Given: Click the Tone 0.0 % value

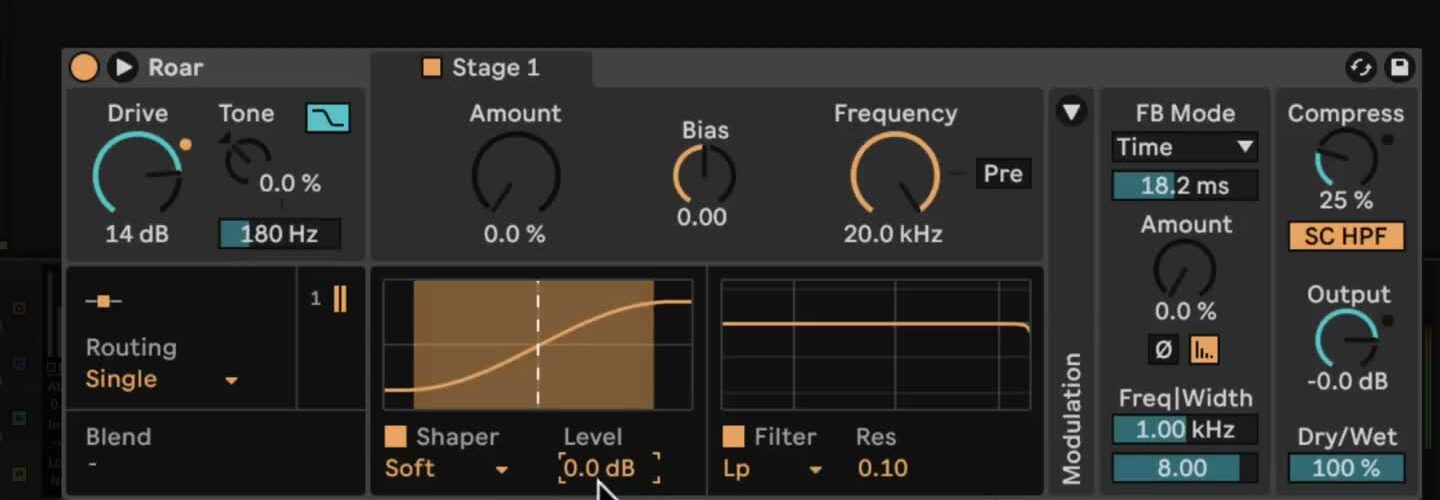Looking at the screenshot, I should tap(290, 184).
